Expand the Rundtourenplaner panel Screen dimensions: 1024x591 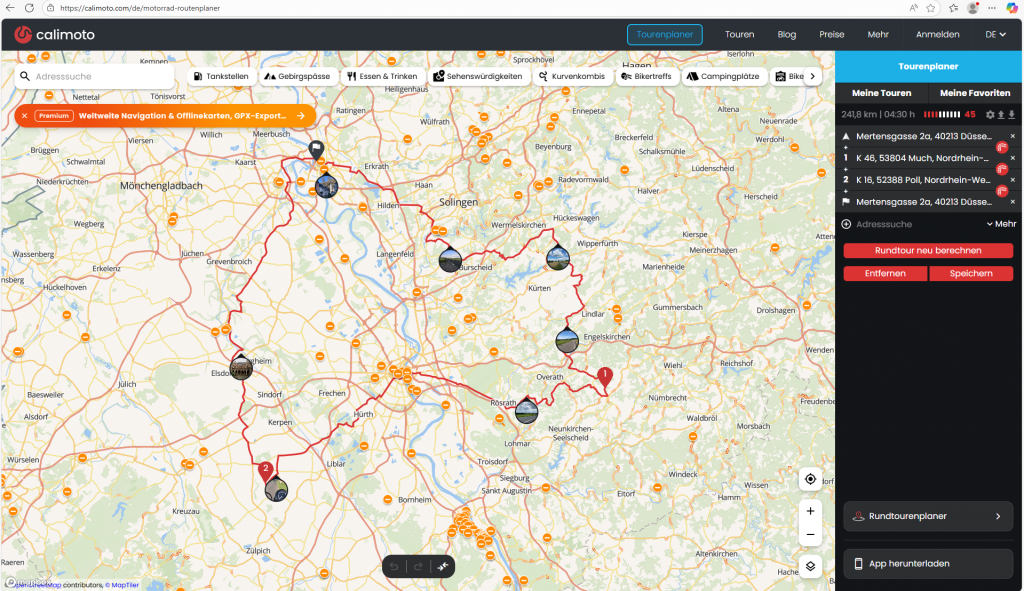[x=928, y=516]
